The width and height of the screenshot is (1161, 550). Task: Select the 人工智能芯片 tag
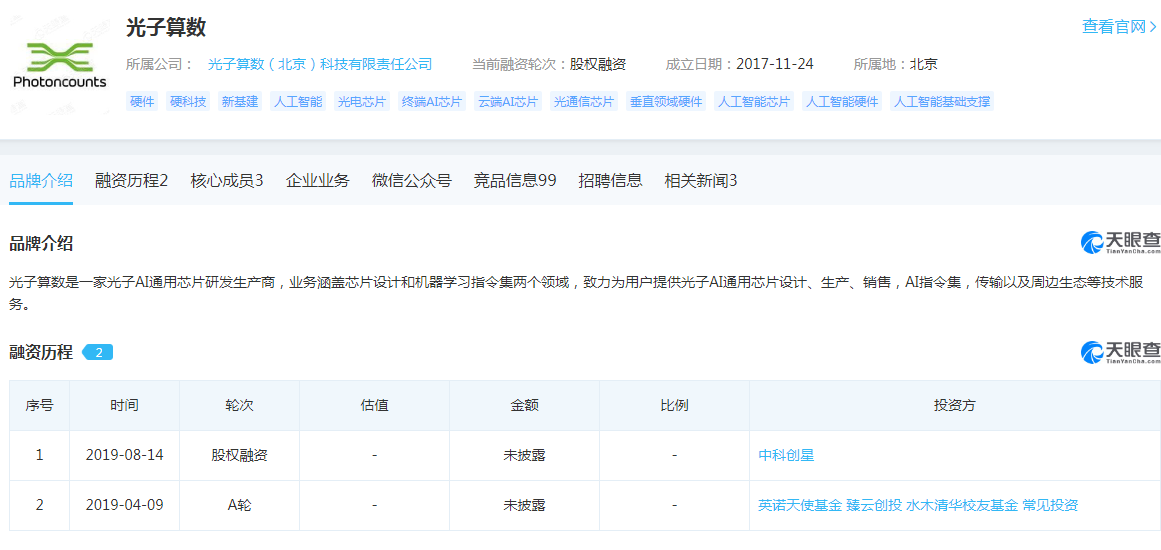[x=755, y=102]
